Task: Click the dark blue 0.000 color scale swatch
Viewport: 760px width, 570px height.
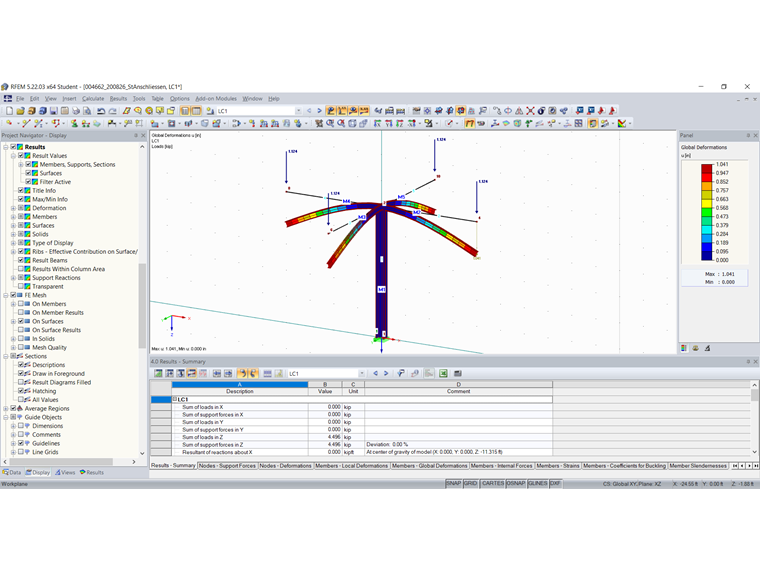Action: click(x=707, y=255)
